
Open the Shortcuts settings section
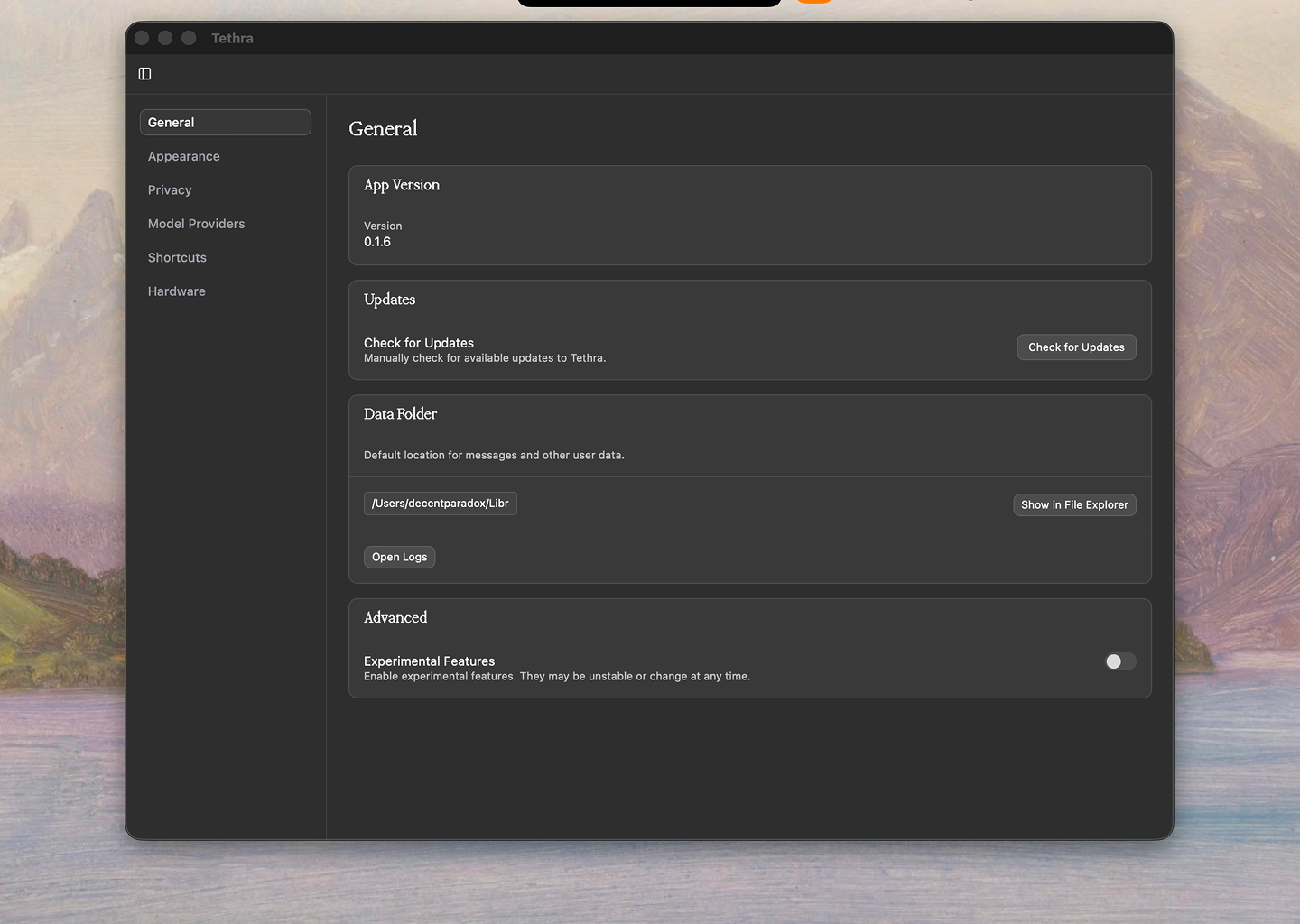[x=176, y=257]
